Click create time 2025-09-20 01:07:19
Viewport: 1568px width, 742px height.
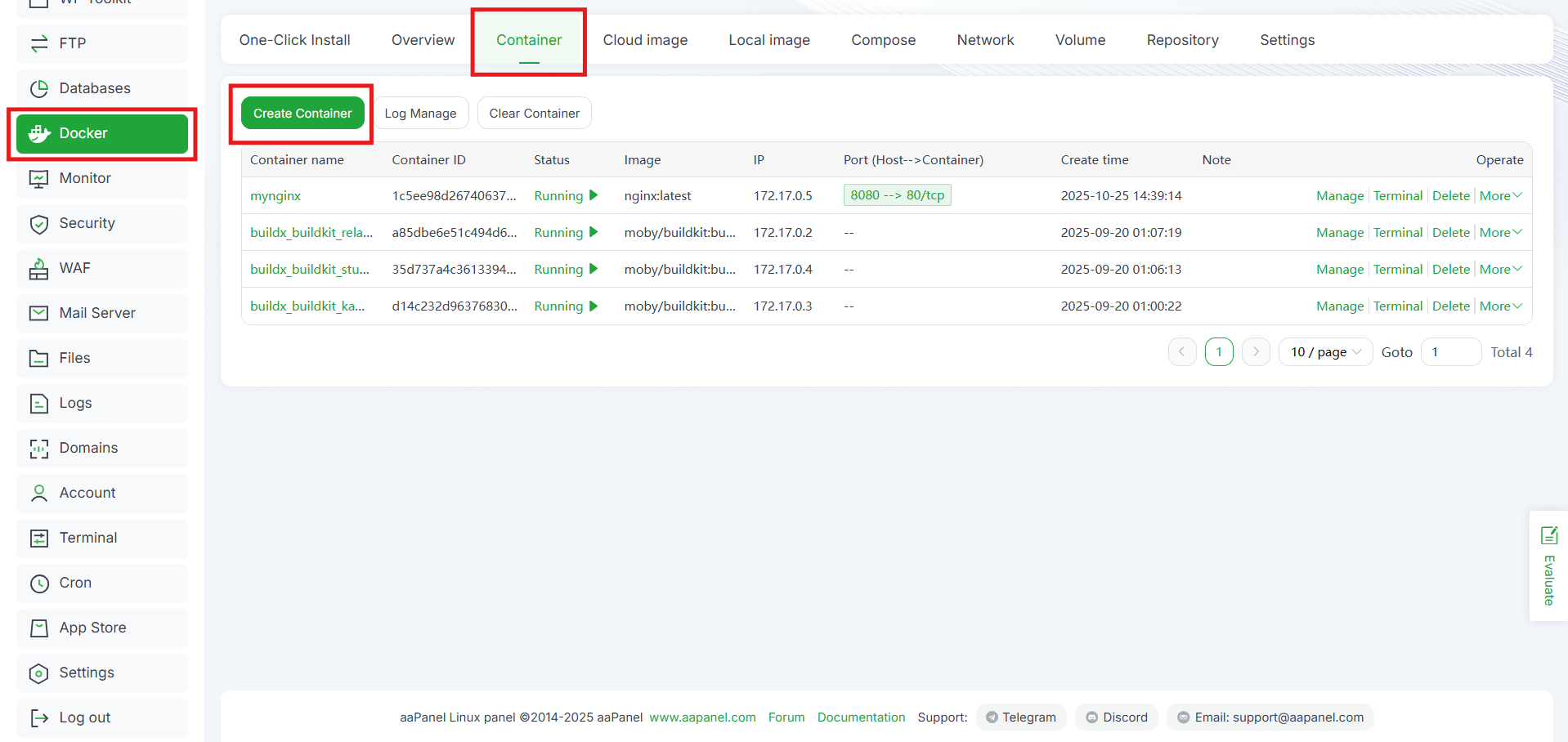[x=1121, y=232]
